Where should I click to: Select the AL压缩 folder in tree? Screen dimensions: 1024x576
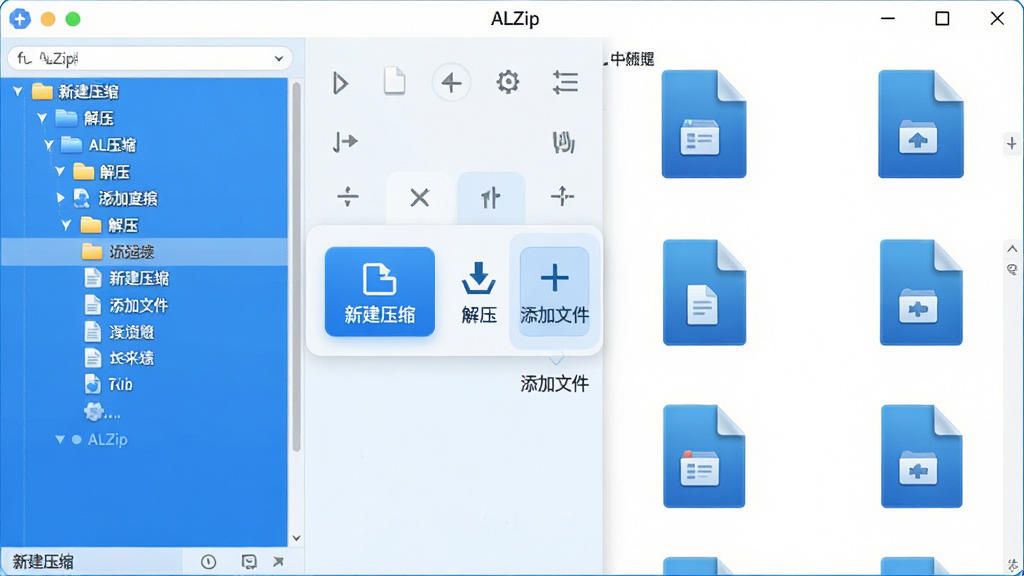click(x=98, y=145)
